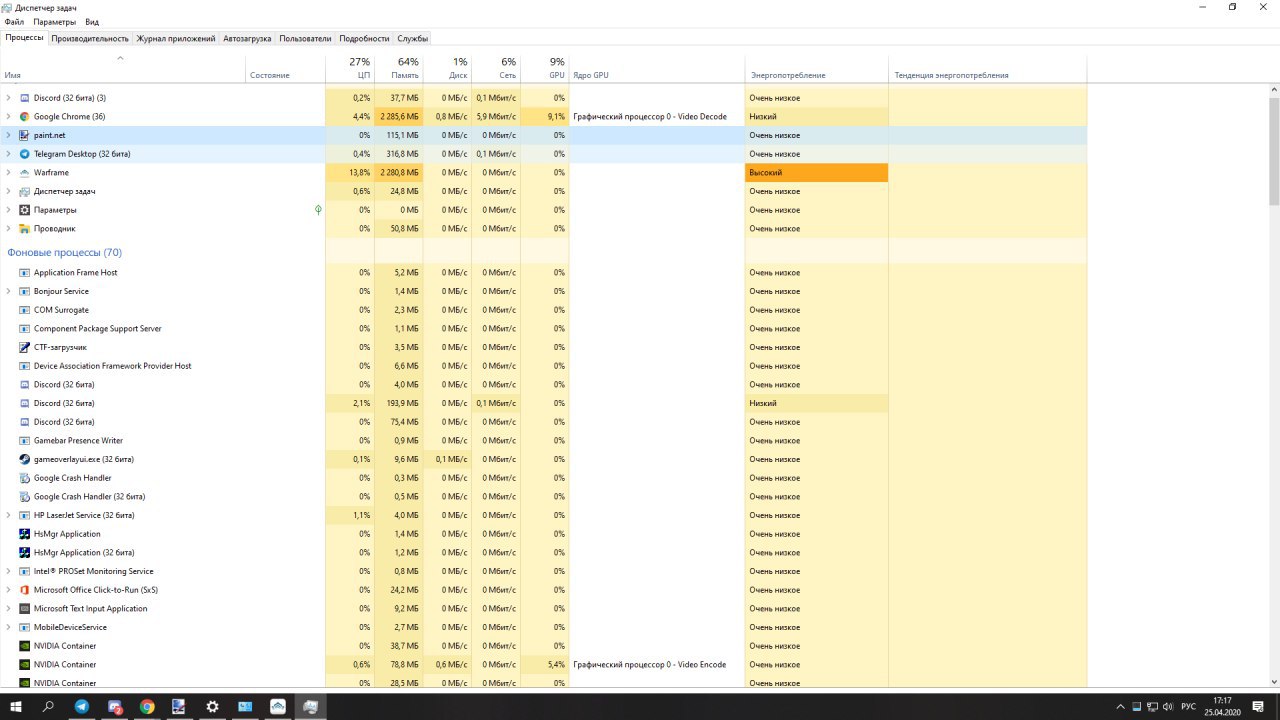Switch to the Пользователи tab
1280x720 pixels.
point(305,38)
